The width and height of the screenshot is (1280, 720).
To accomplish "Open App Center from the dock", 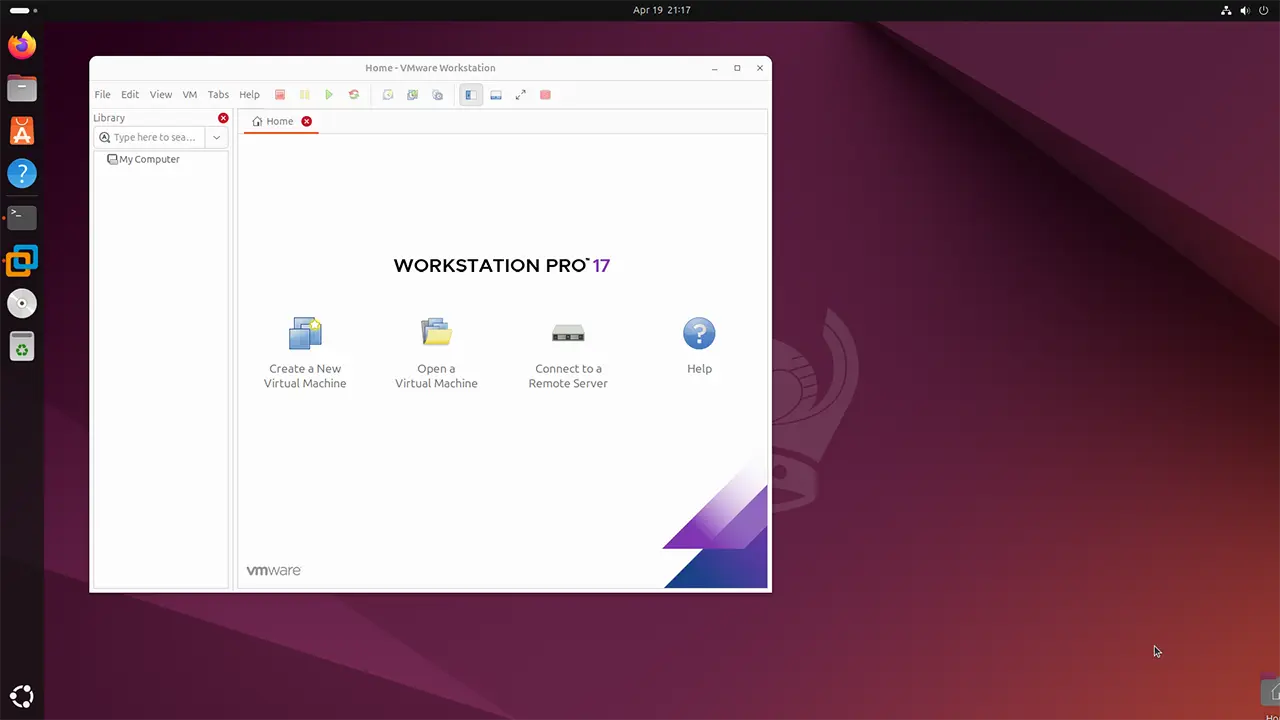I will tap(22, 131).
